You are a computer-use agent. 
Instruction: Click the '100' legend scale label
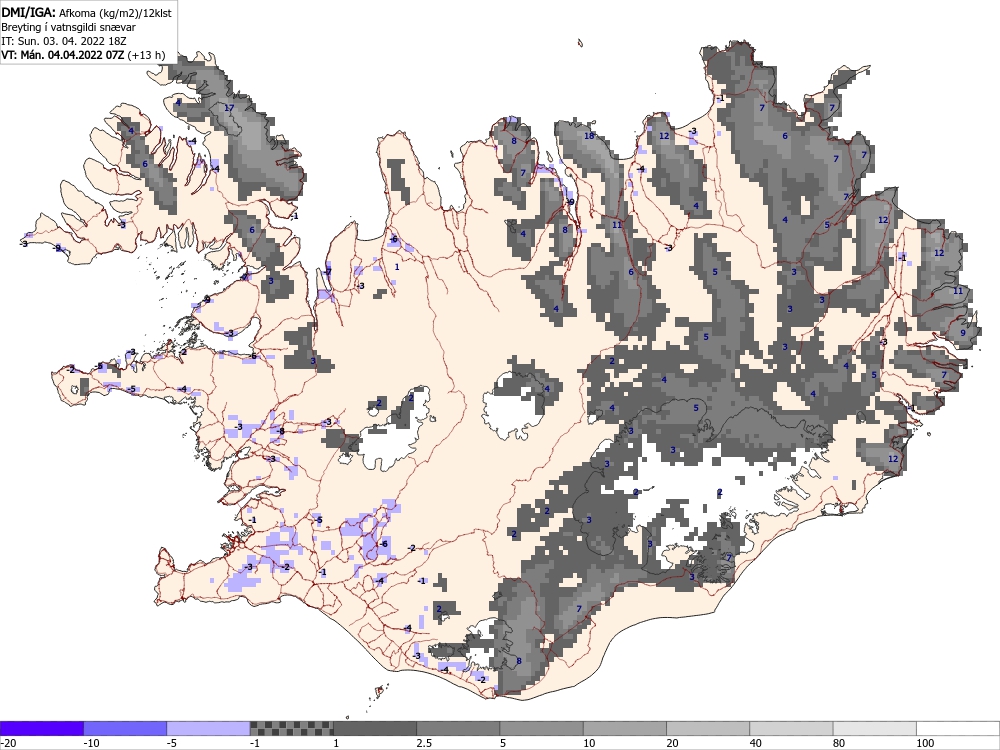coord(925,743)
